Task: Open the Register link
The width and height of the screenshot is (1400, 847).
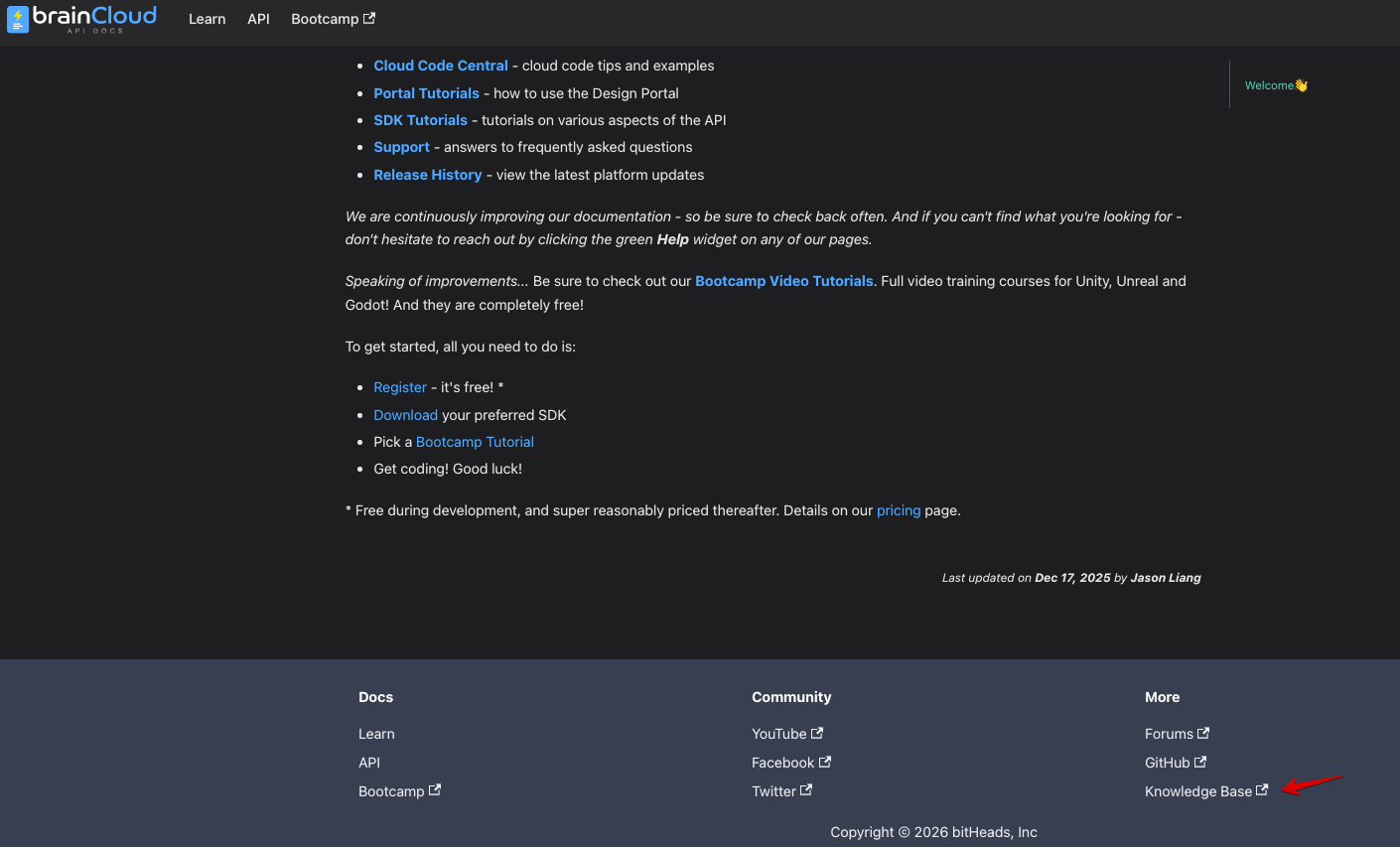Action: pyautogui.click(x=399, y=387)
